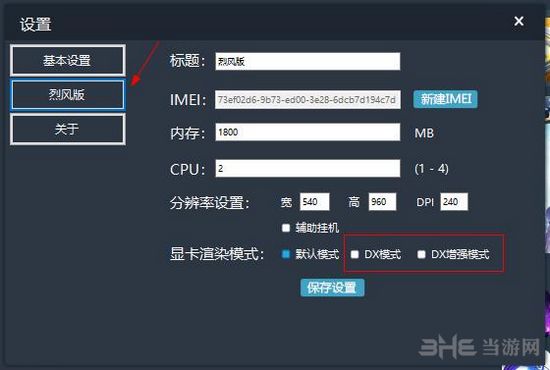550x370 pixels.
Task: Edit the 高 height field
Action: point(382,202)
